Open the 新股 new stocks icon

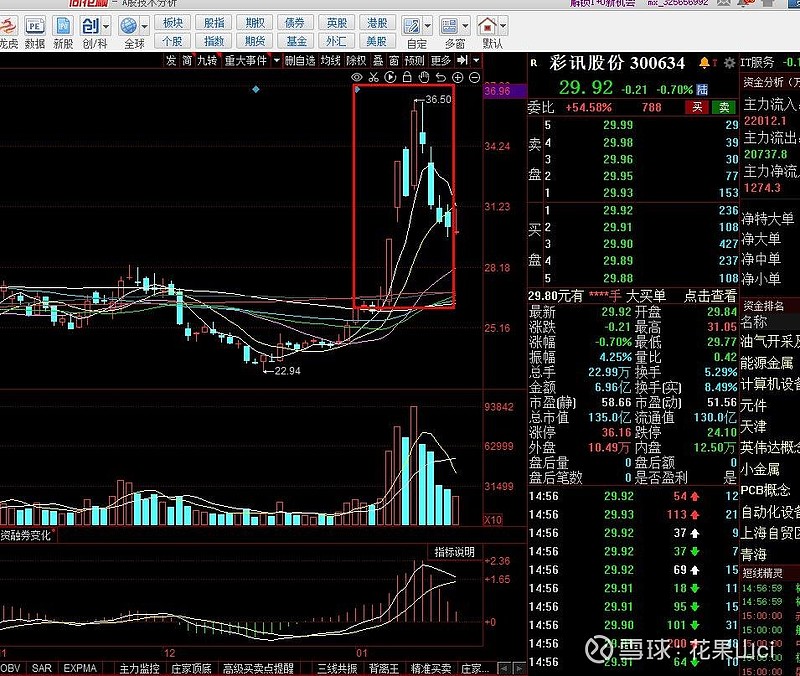point(63,32)
